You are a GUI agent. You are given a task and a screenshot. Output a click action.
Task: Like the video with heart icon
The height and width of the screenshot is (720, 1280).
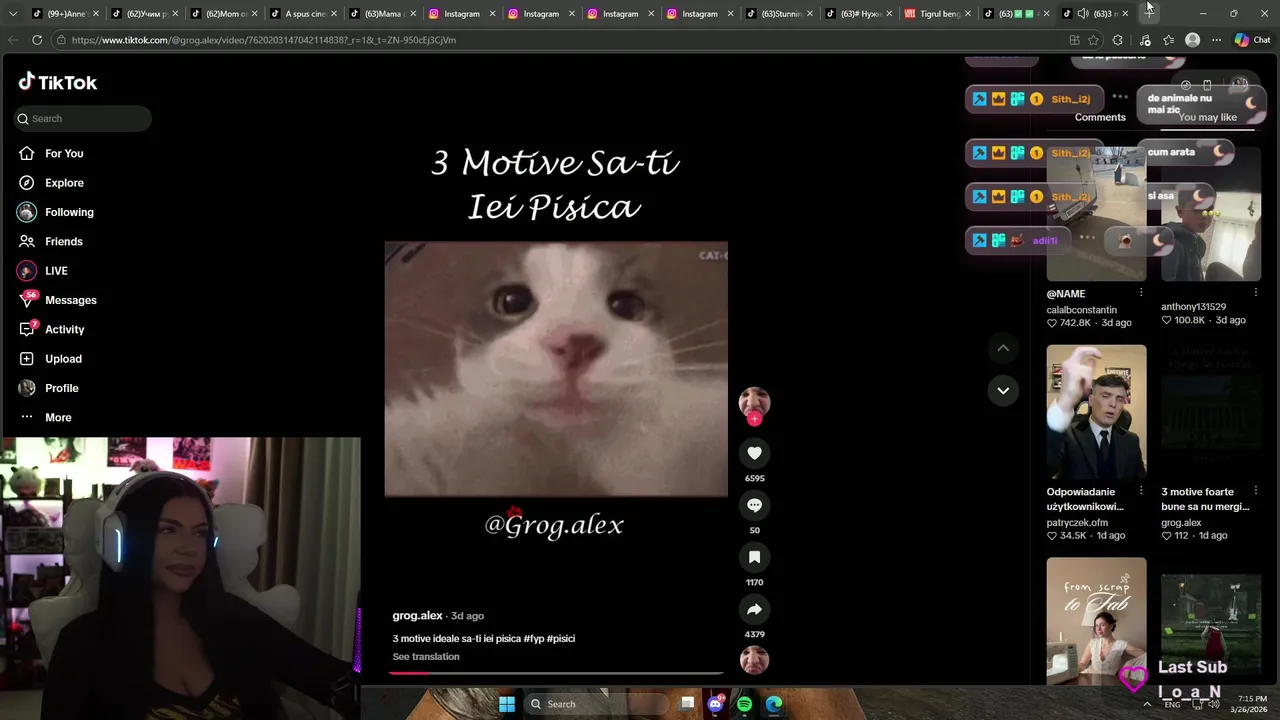(x=754, y=453)
